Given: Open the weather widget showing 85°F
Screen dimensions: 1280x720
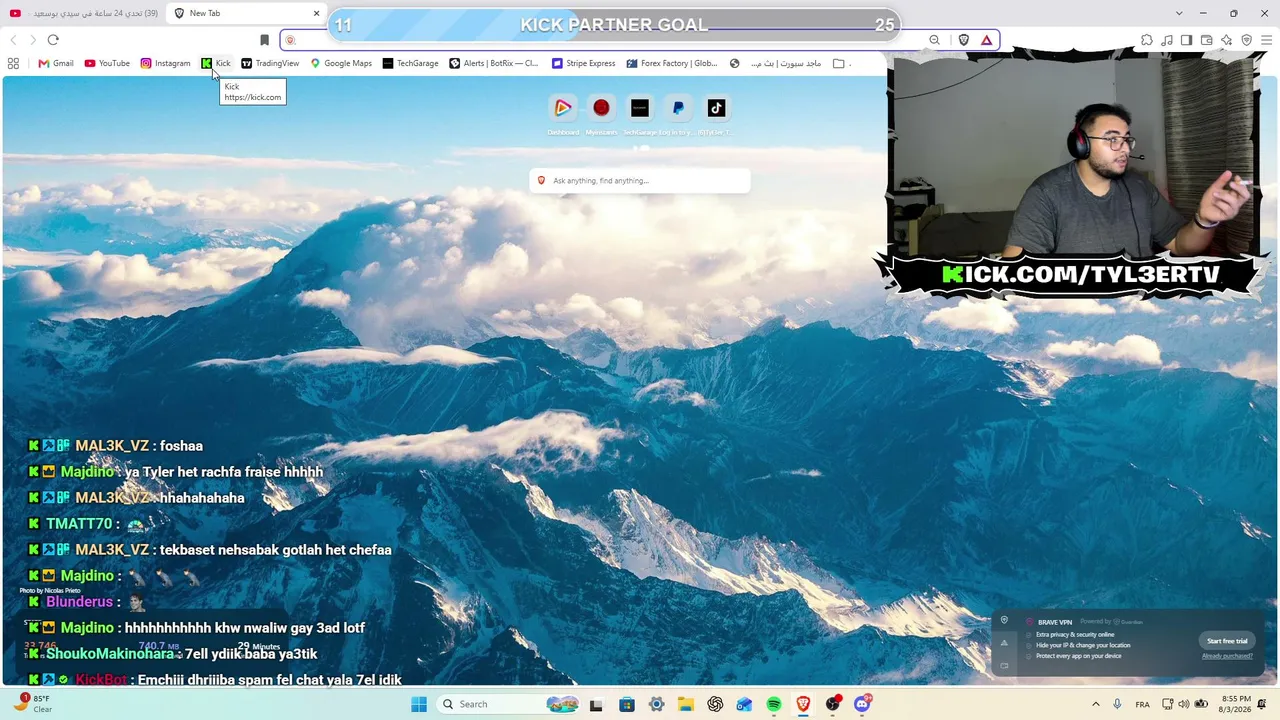Looking at the screenshot, I should click(x=33, y=704).
